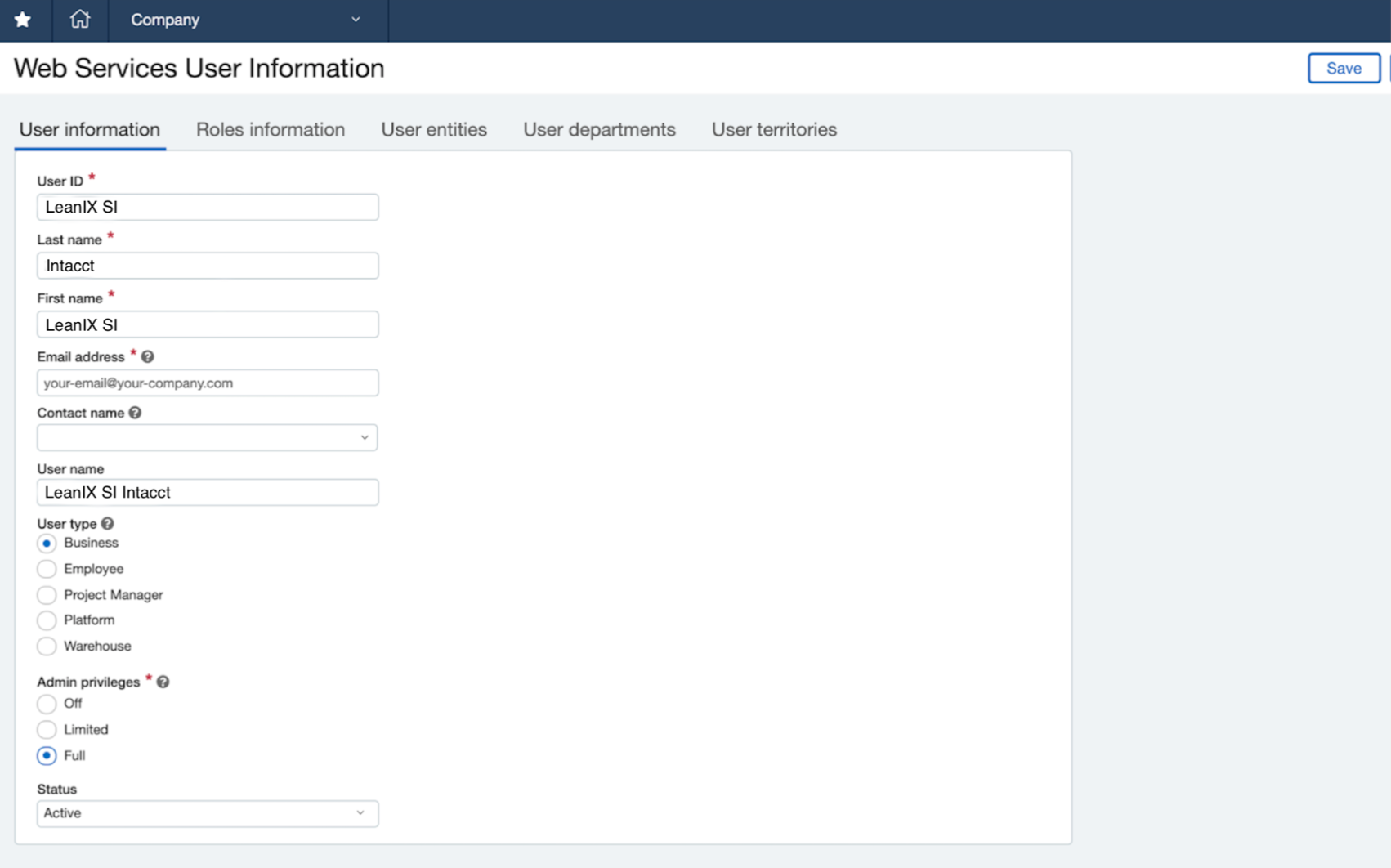This screenshot has height=868, width=1391.
Task: Select the Business user type
Action: (x=47, y=544)
